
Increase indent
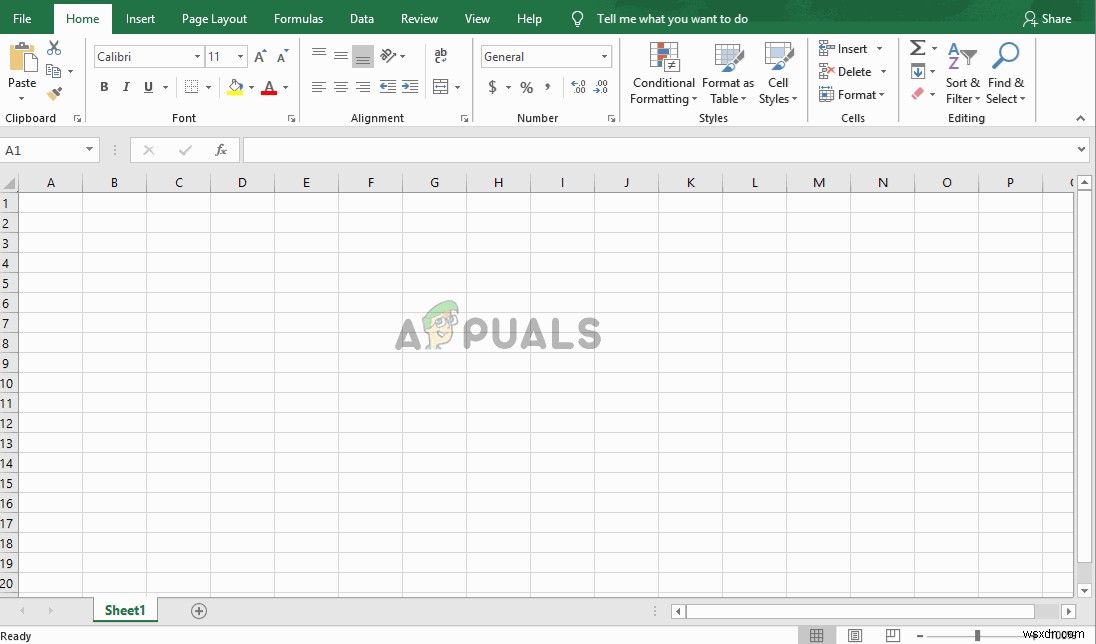[410, 87]
